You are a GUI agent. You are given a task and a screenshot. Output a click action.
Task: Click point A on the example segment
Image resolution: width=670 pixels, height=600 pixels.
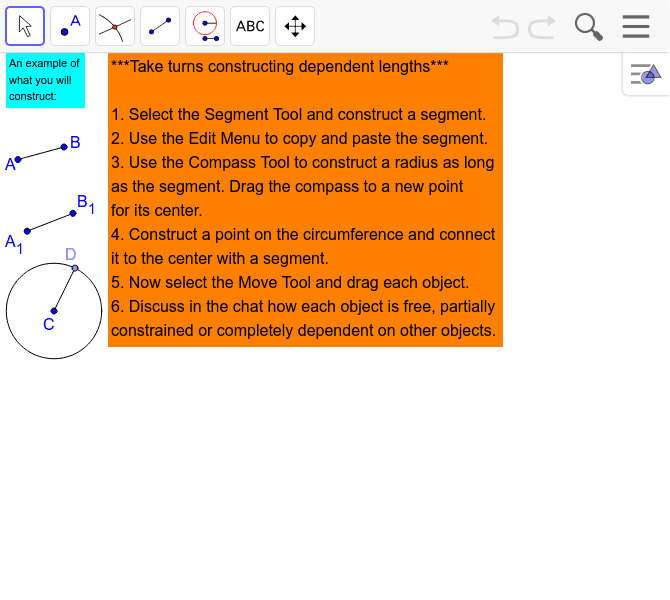(x=18, y=159)
